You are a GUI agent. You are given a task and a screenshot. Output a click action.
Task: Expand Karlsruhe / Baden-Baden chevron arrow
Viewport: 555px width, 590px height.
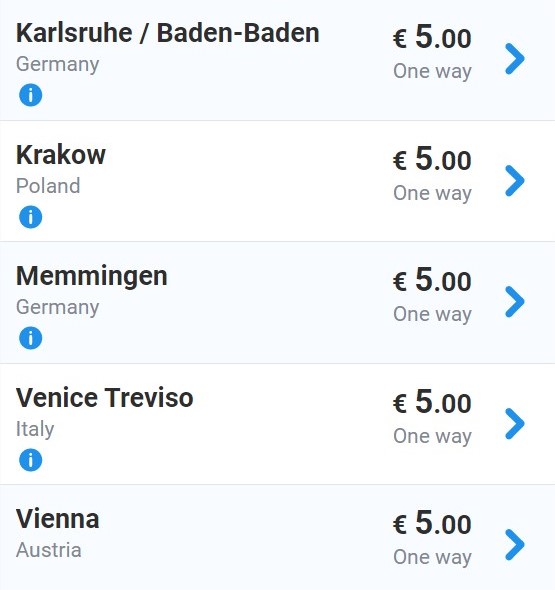(515, 59)
